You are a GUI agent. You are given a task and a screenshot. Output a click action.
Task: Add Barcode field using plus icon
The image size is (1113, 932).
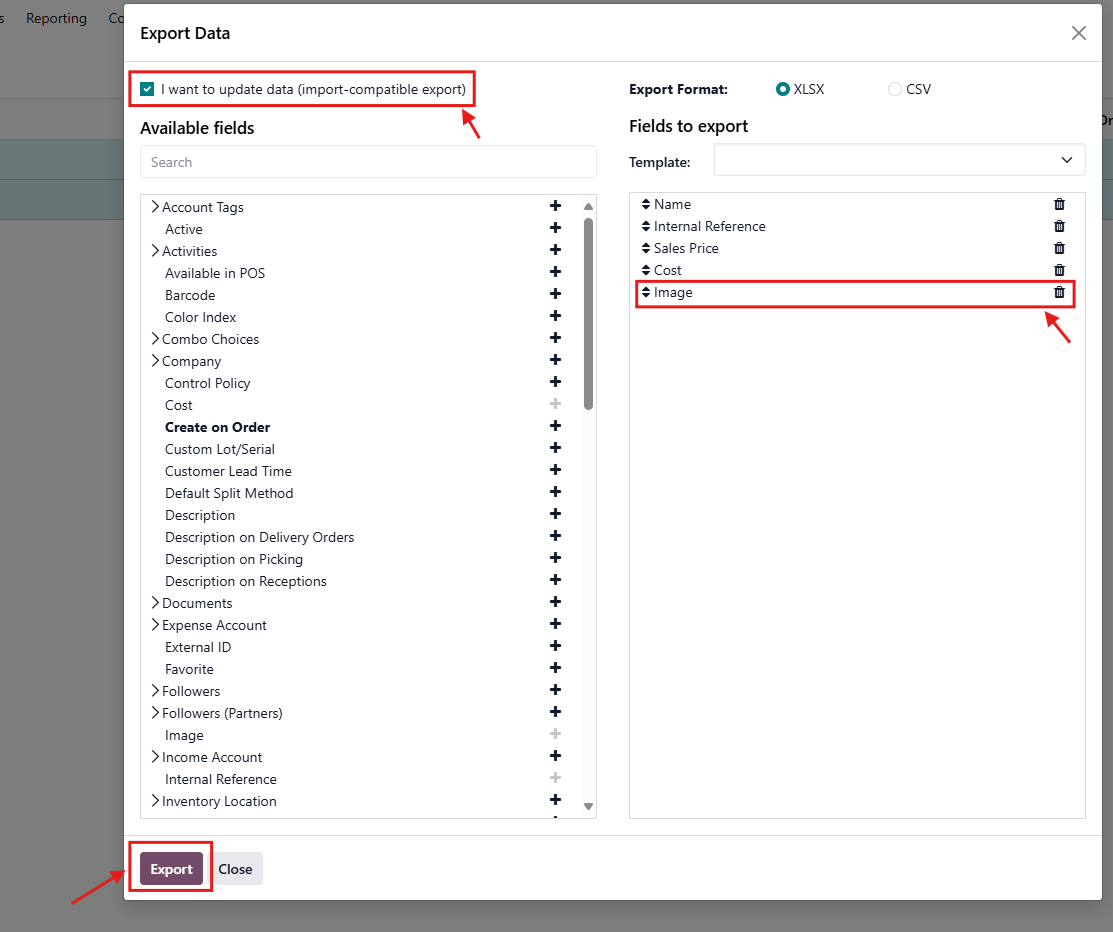click(x=556, y=295)
